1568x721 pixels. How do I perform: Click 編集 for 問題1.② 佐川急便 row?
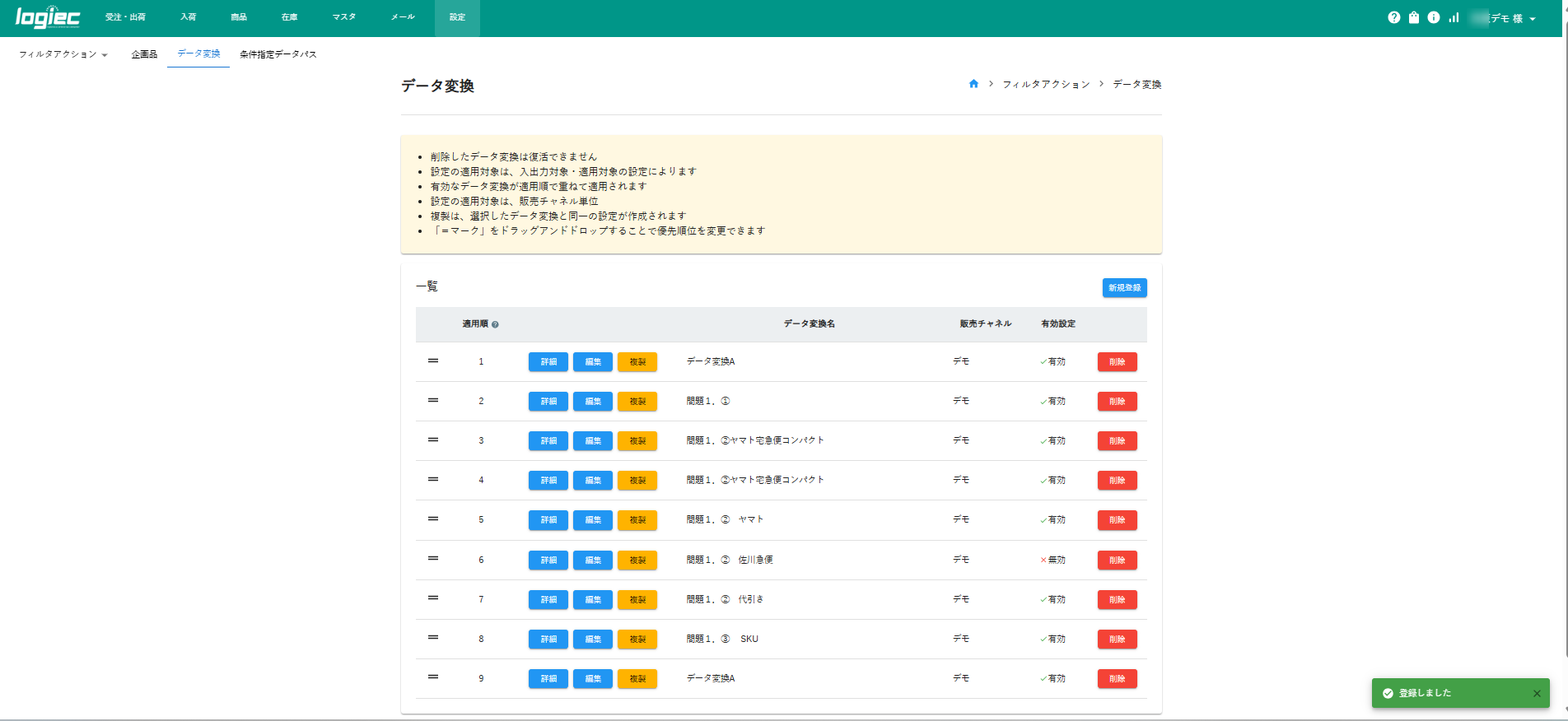(x=593, y=561)
